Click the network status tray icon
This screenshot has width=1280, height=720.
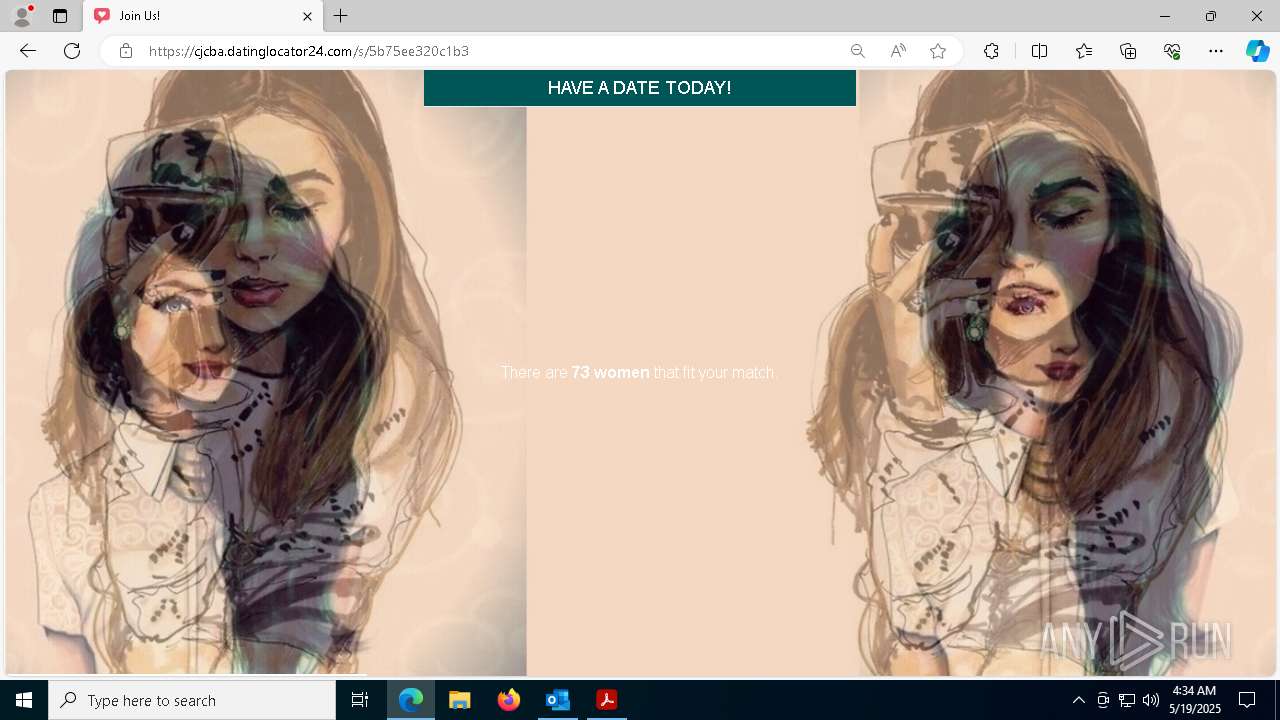[1127, 700]
